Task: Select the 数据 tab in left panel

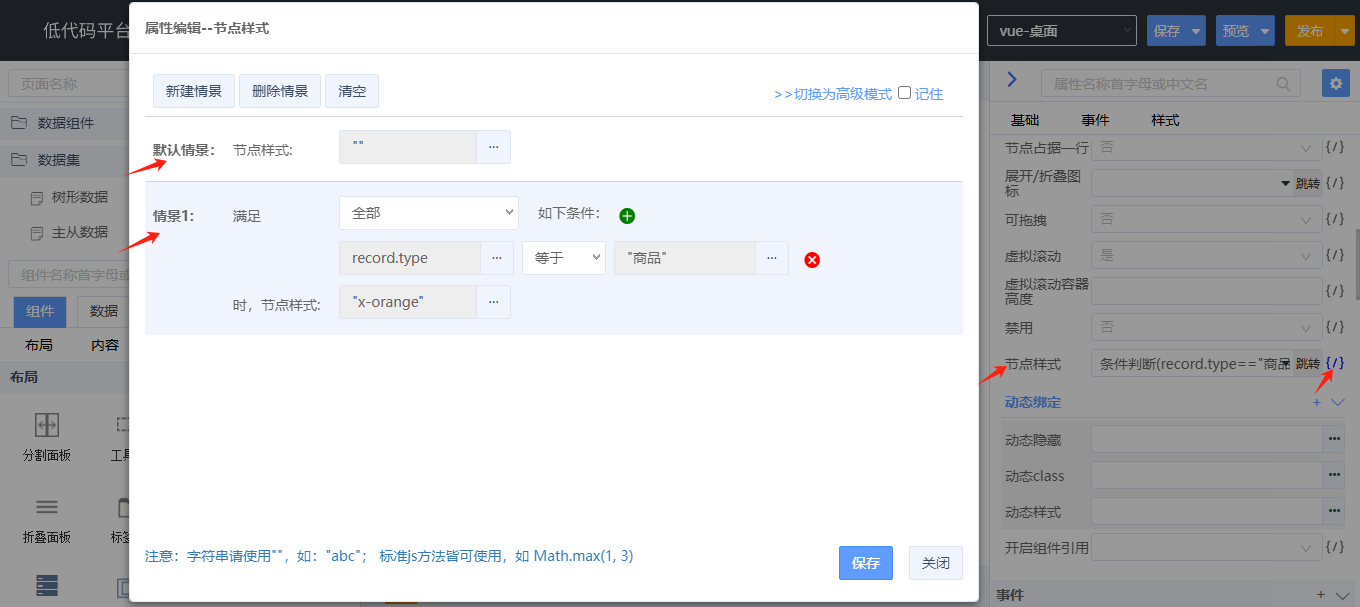Action: (x=104, y=312)
